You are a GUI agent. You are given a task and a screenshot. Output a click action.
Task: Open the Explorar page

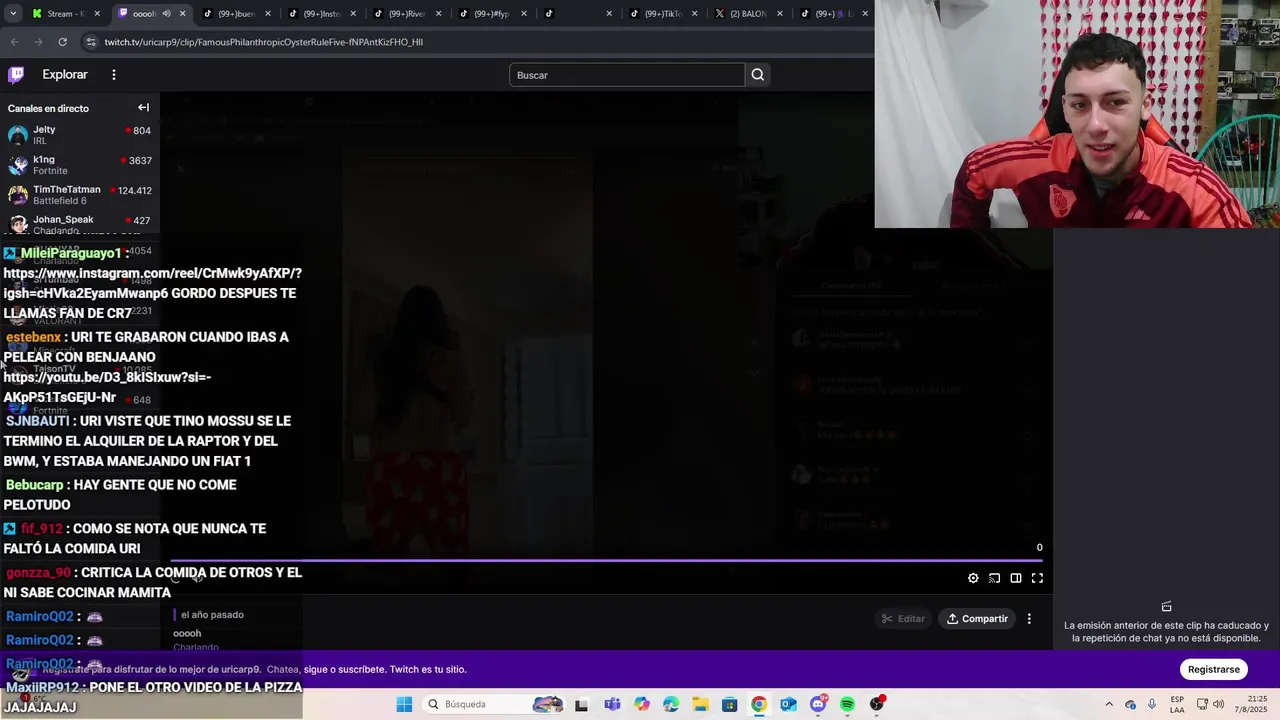65,74
